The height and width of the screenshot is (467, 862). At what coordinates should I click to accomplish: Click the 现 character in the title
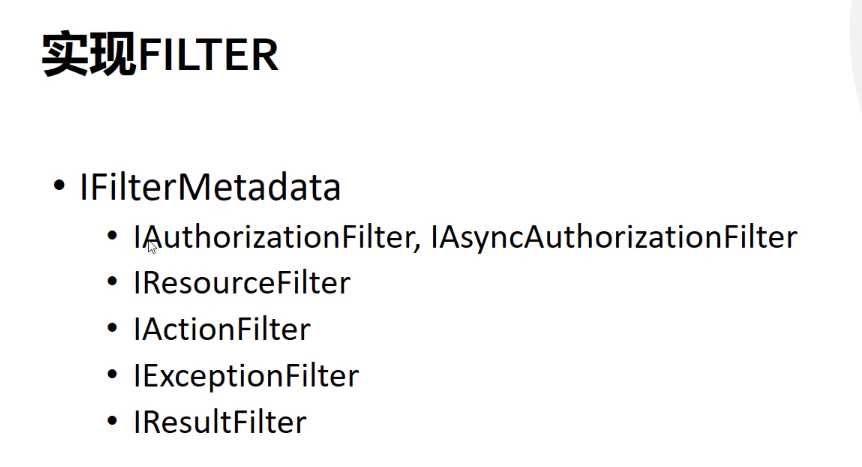113,53
